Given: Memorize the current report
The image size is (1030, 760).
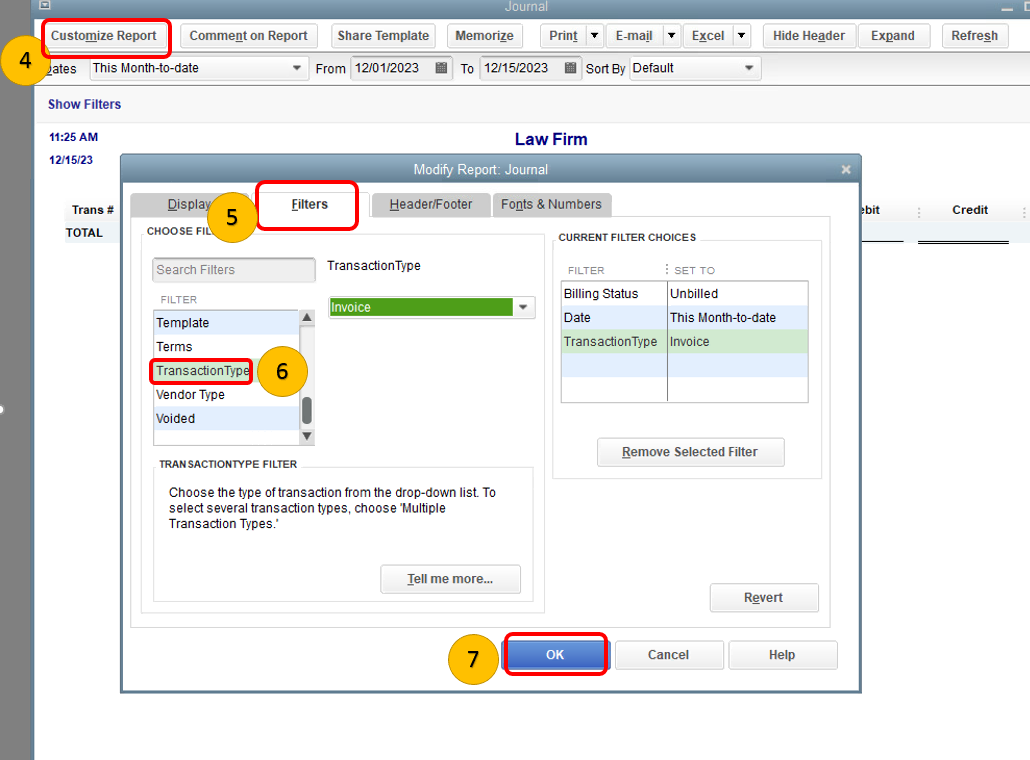Looking at the screenshot, I should tap(484, 35).
